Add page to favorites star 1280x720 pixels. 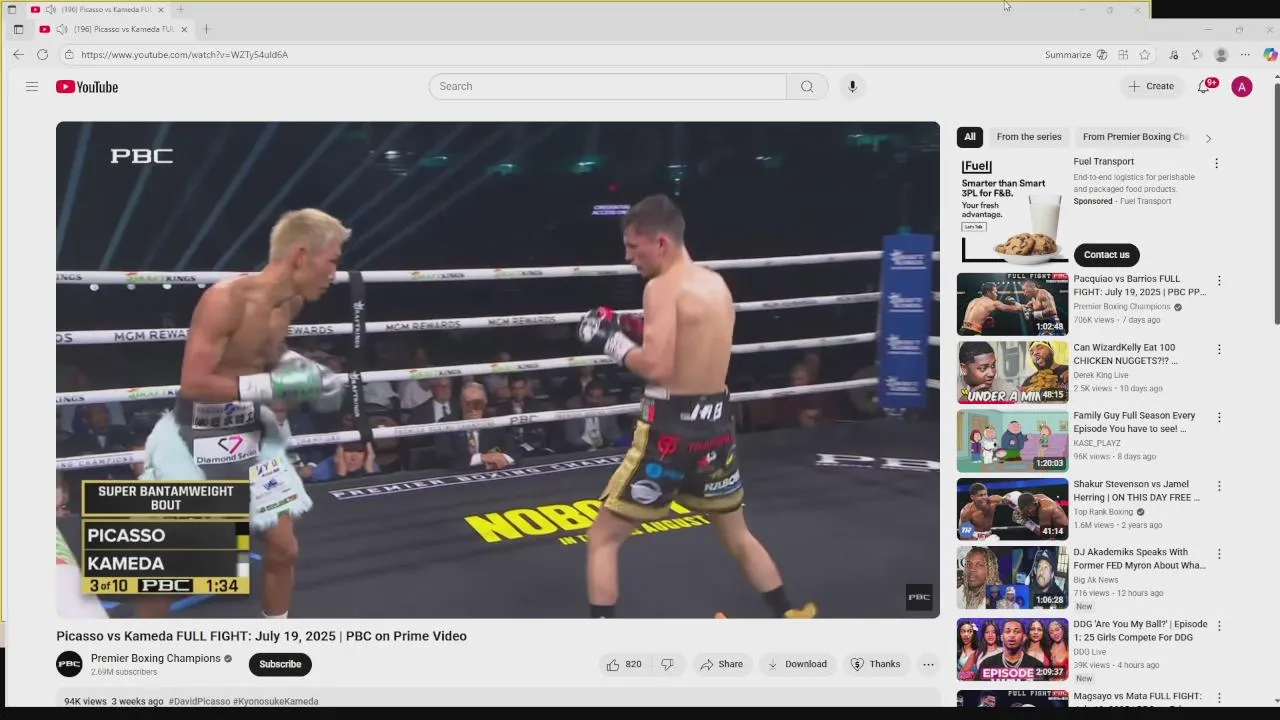[x=1145, y=55]
